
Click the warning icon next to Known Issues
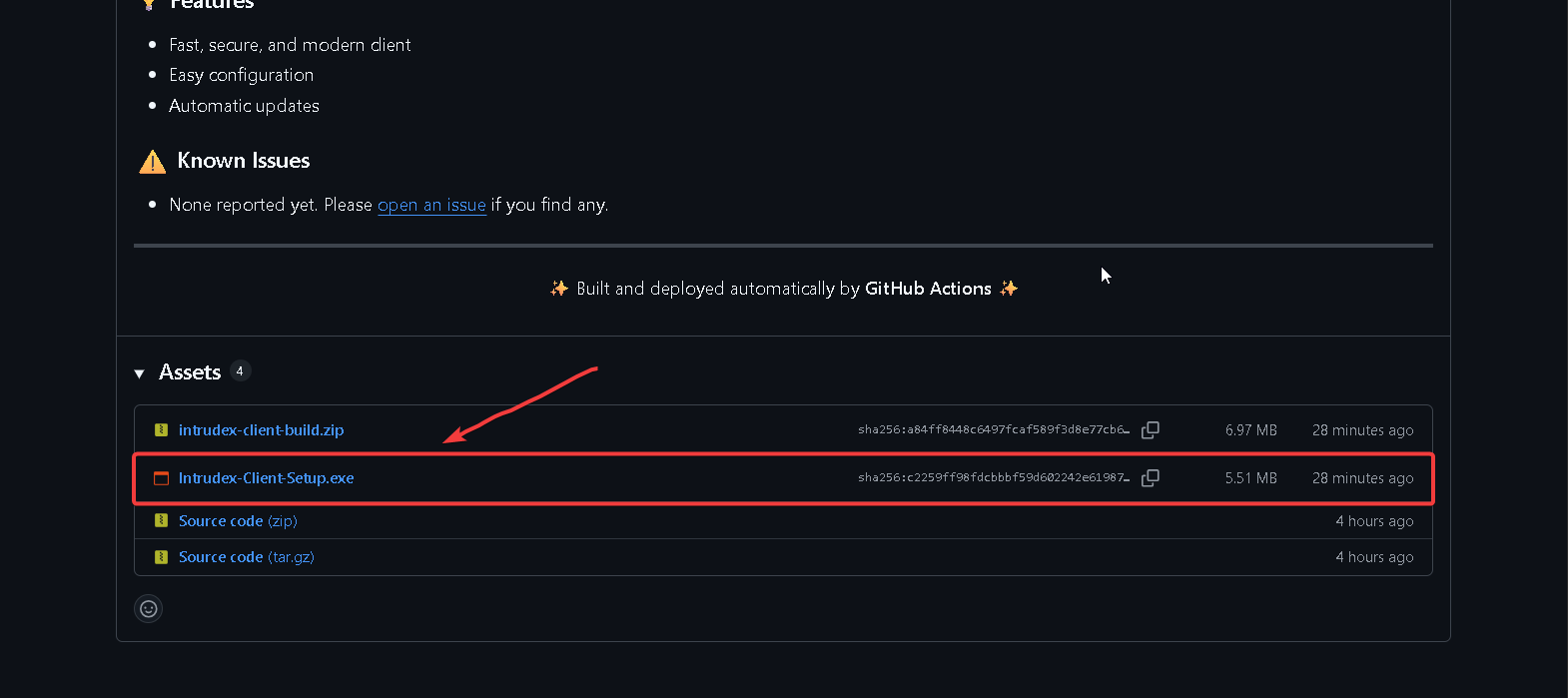point(153,161)
